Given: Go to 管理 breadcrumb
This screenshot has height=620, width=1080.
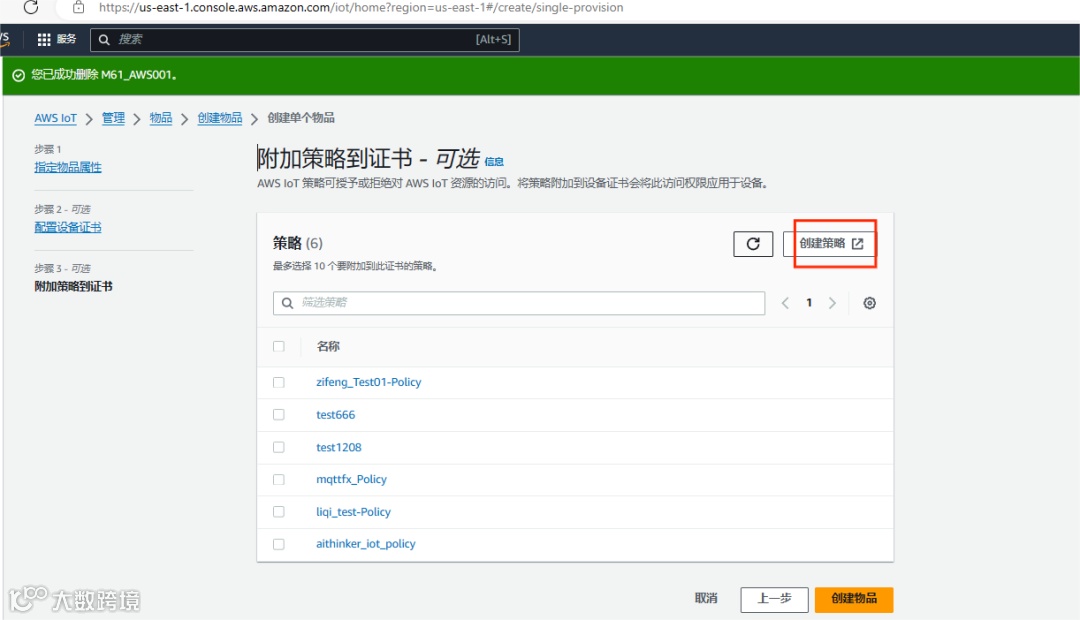Looking at the screenshot, I should (113, 118).
